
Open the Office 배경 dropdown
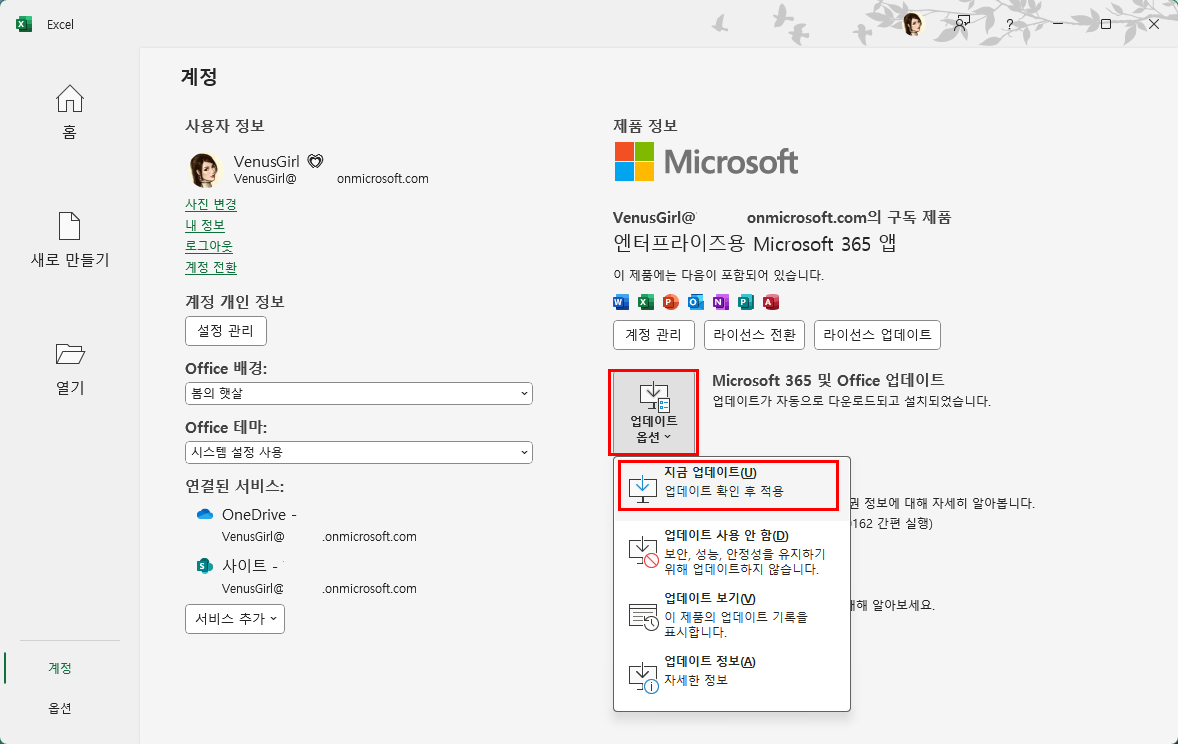(359, 393)
